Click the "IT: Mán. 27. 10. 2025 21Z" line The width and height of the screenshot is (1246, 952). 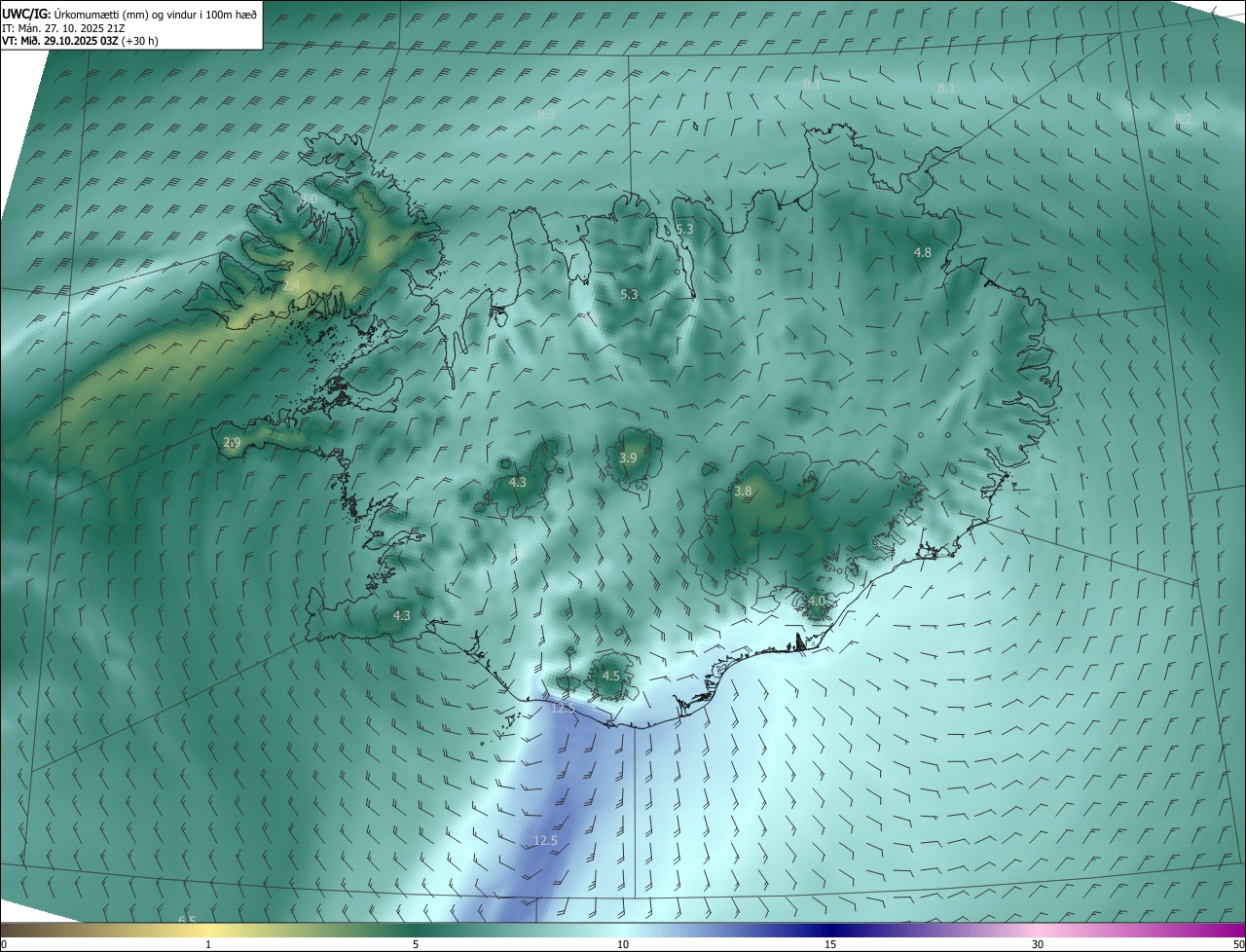pyautogui.click(x=63, y=28)
